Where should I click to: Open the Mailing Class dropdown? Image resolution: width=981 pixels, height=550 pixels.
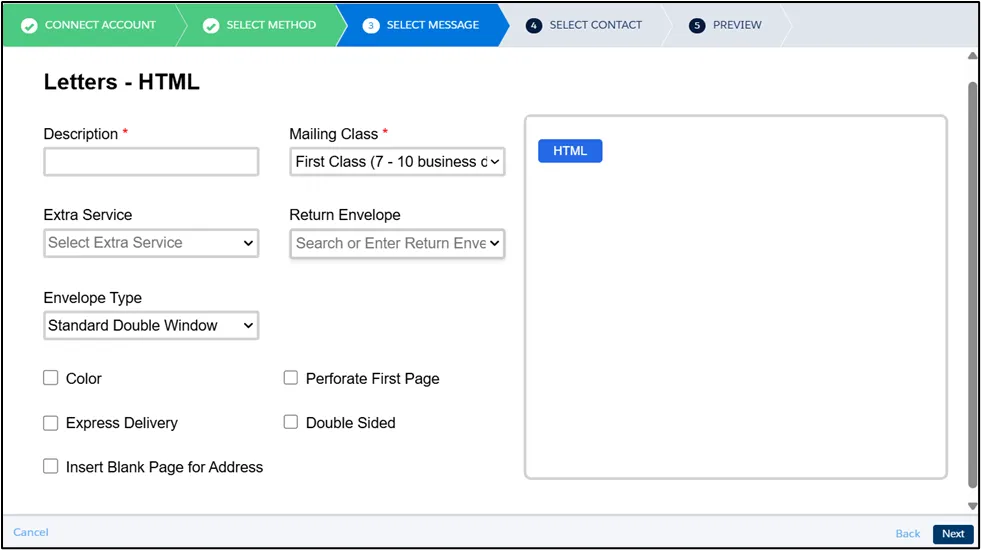(x=397, y=162)
